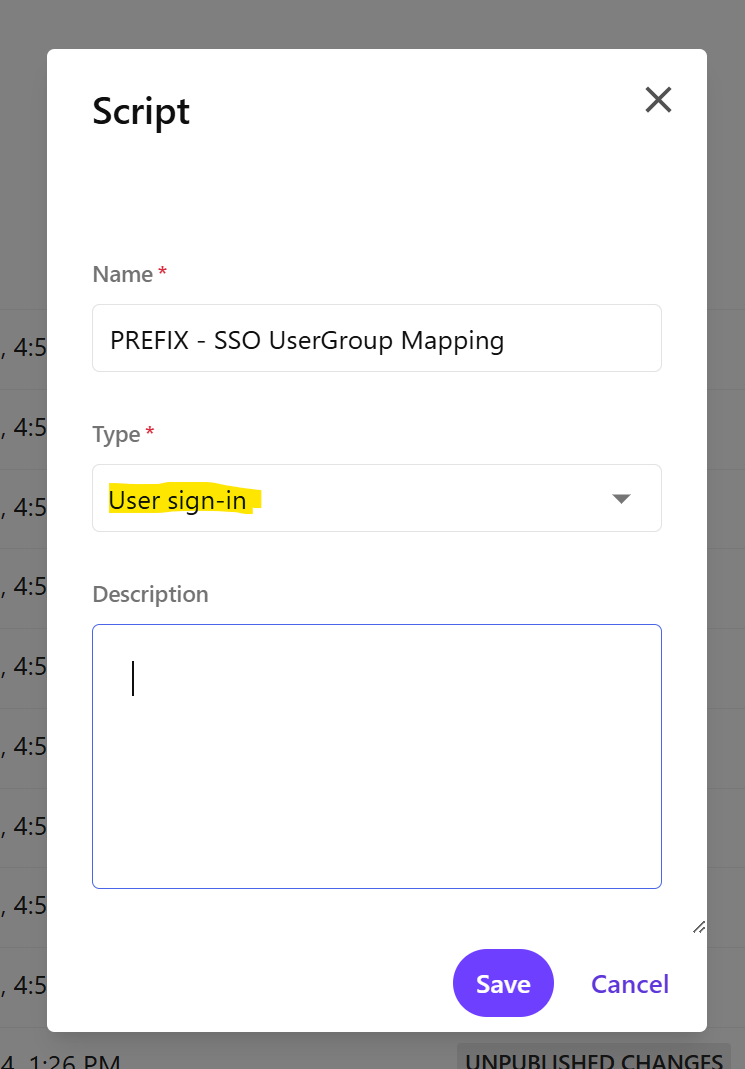Click the Script dialog heading
745x1069 pixels.
[141, 111]
